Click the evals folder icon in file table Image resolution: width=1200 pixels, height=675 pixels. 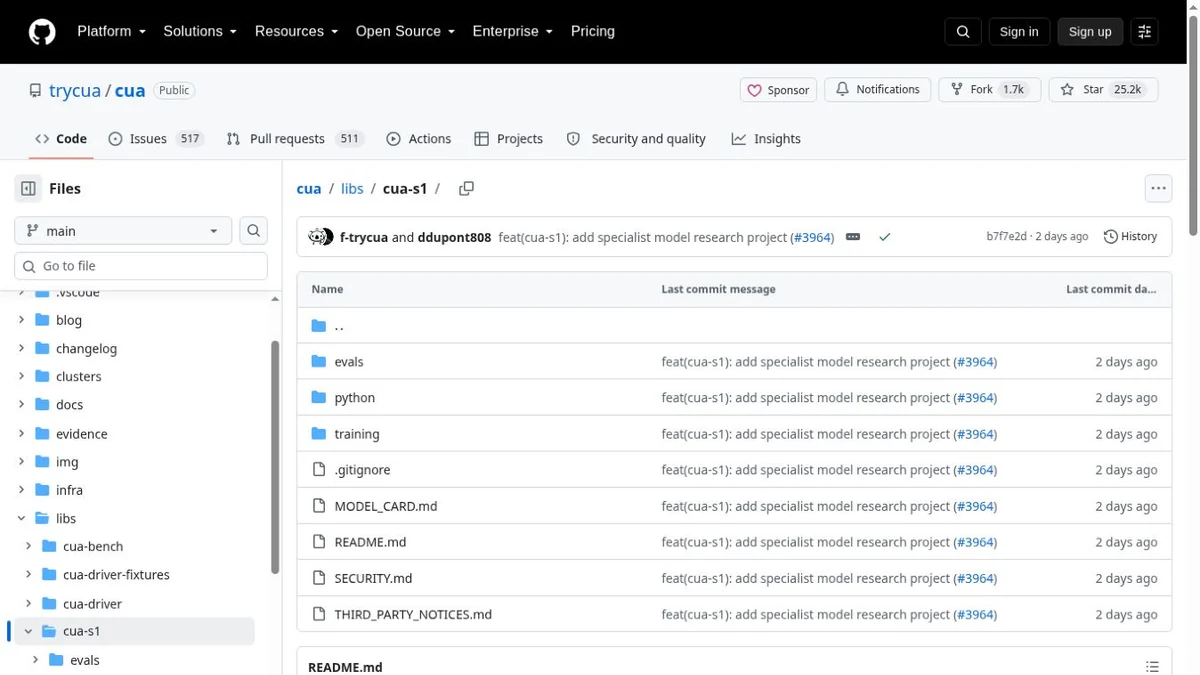click(x=319, y=362)
